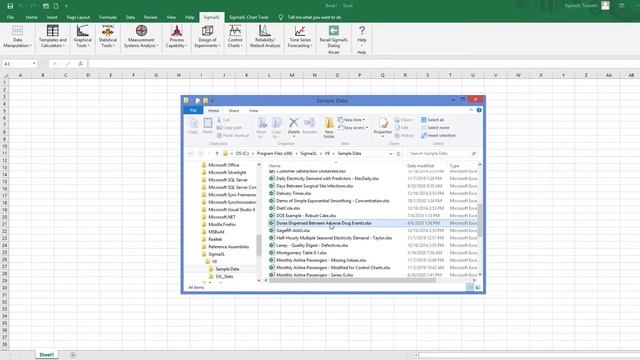
Task: Switch to details view in Explorer status bar
Action: coord(470,288)
